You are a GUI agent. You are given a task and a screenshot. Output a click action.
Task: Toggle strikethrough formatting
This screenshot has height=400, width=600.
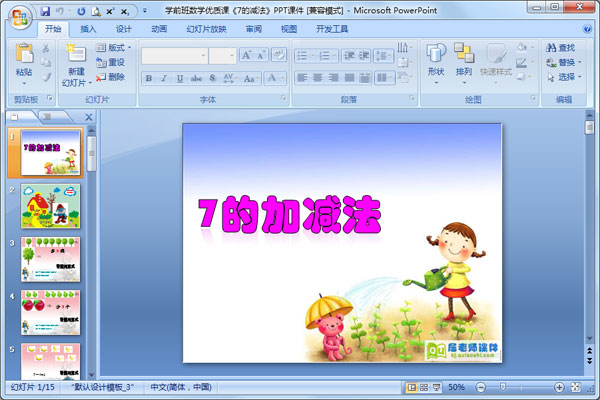pos(196,78)
